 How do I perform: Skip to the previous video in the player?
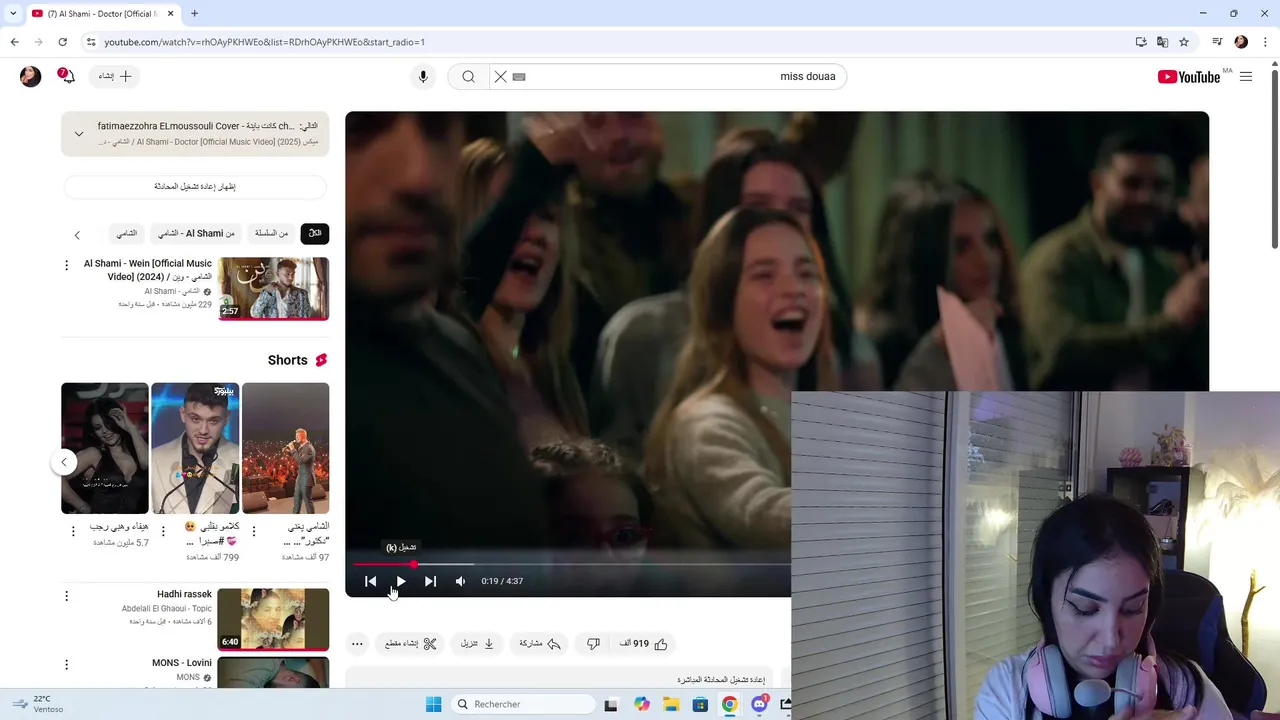click(x=370, y=581)
